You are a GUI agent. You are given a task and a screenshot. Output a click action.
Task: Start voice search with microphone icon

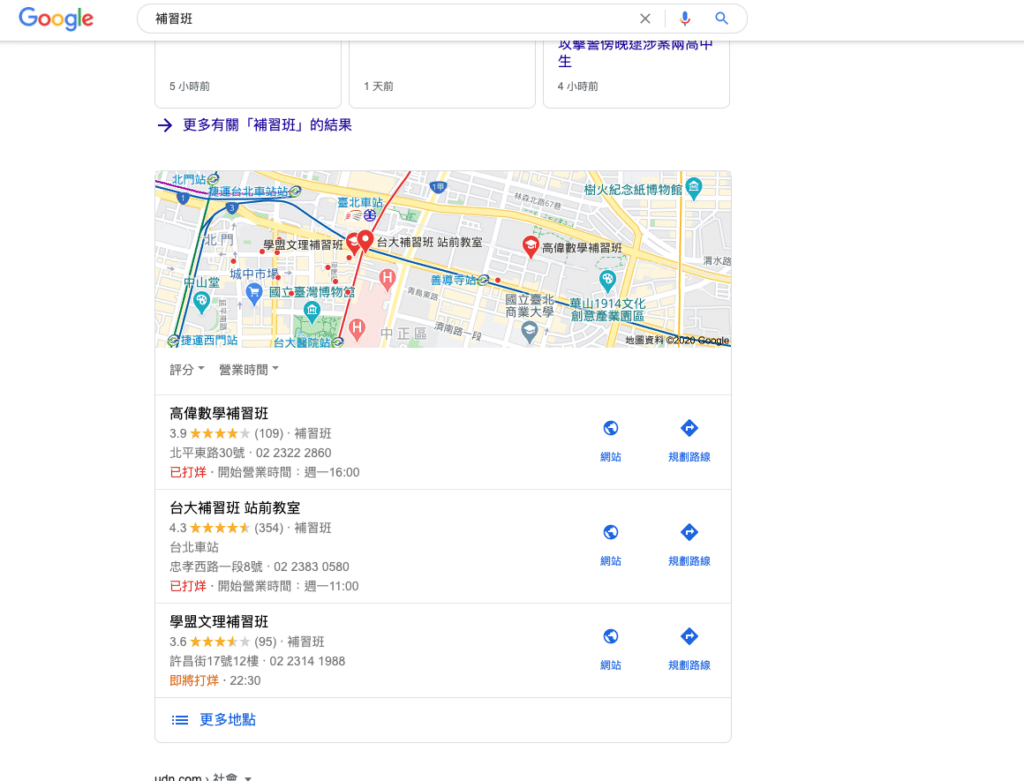point(685,19)
